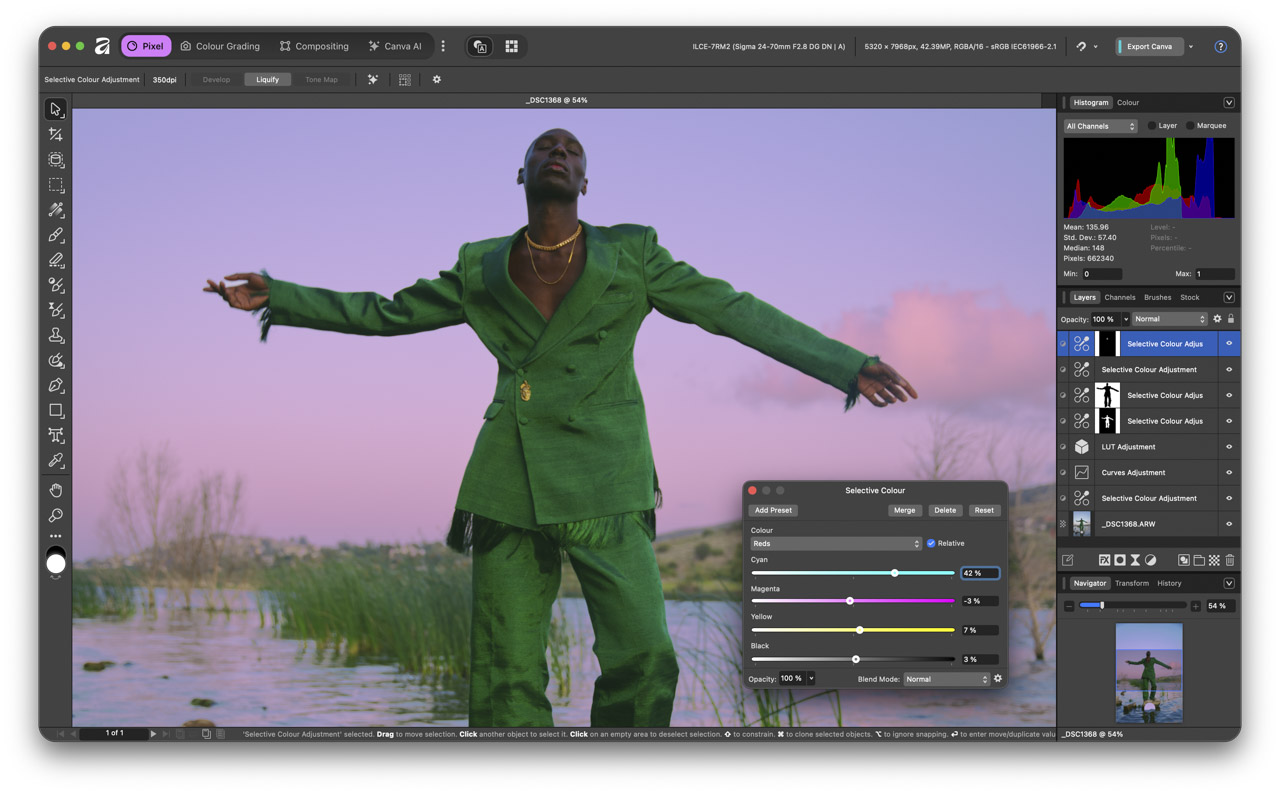Viewport: 1280px width, 793px height.
Task: Activate the Hand pan tool
Action: click(56, 490)
